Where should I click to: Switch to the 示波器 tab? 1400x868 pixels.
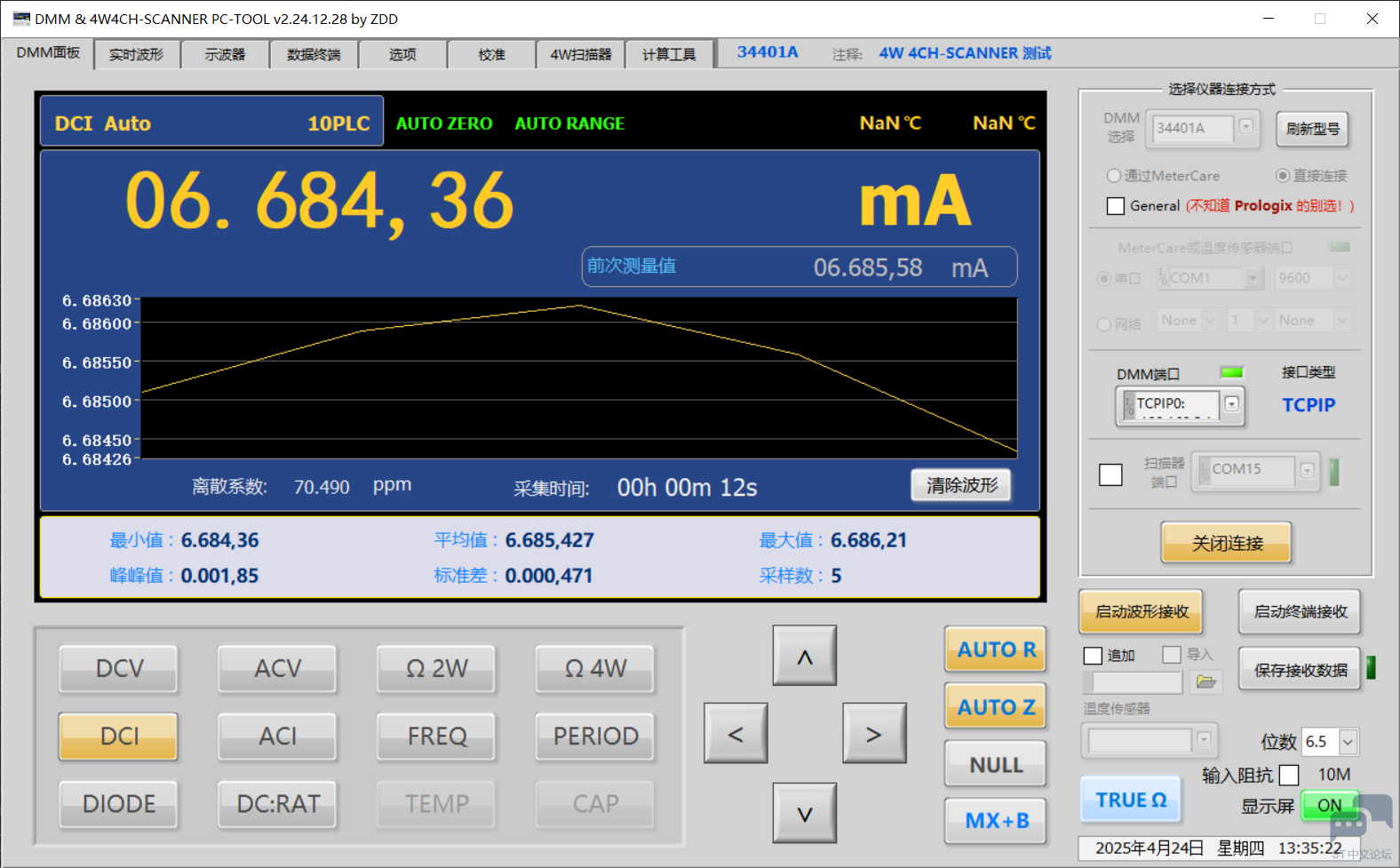point(225,54)
